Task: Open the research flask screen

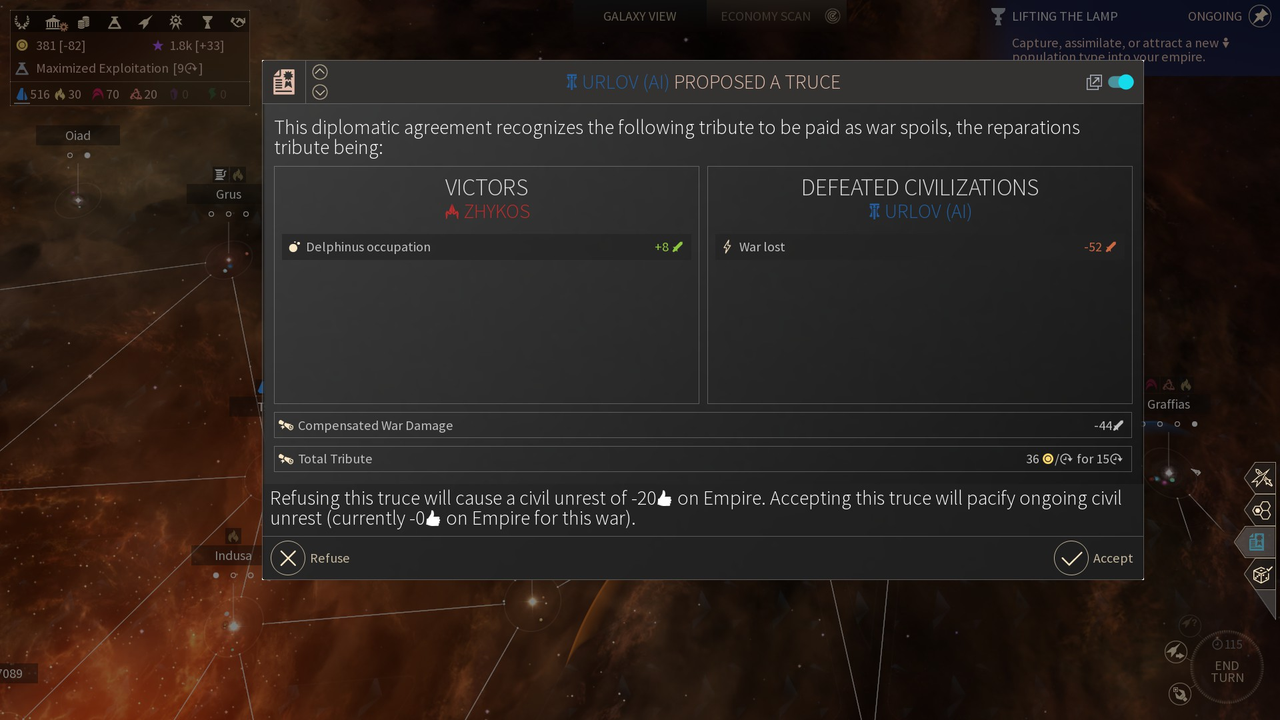Action: pyautogui.click(x=114, y=21)
